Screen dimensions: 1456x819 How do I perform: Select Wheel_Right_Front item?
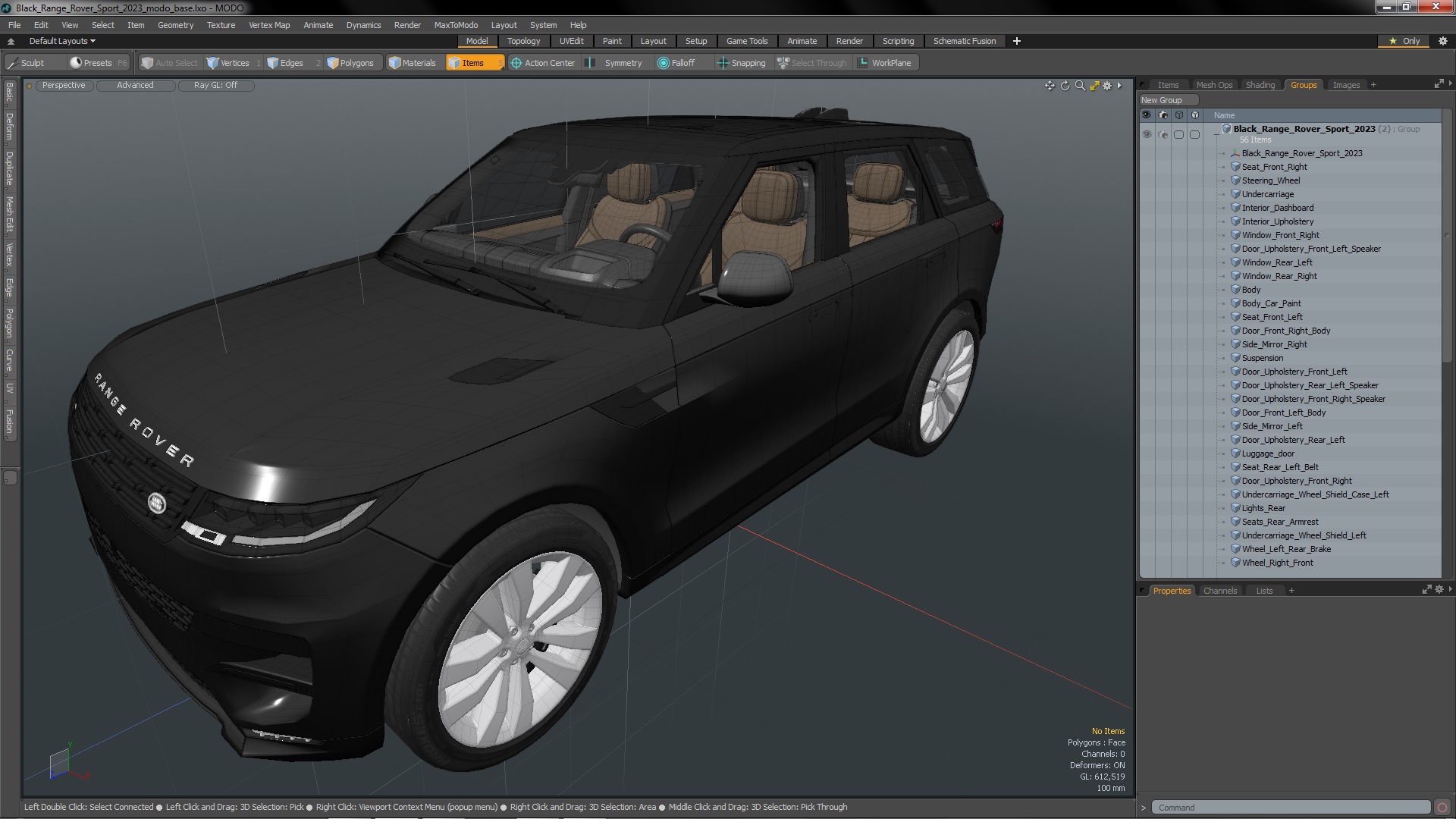[1277, 563]
